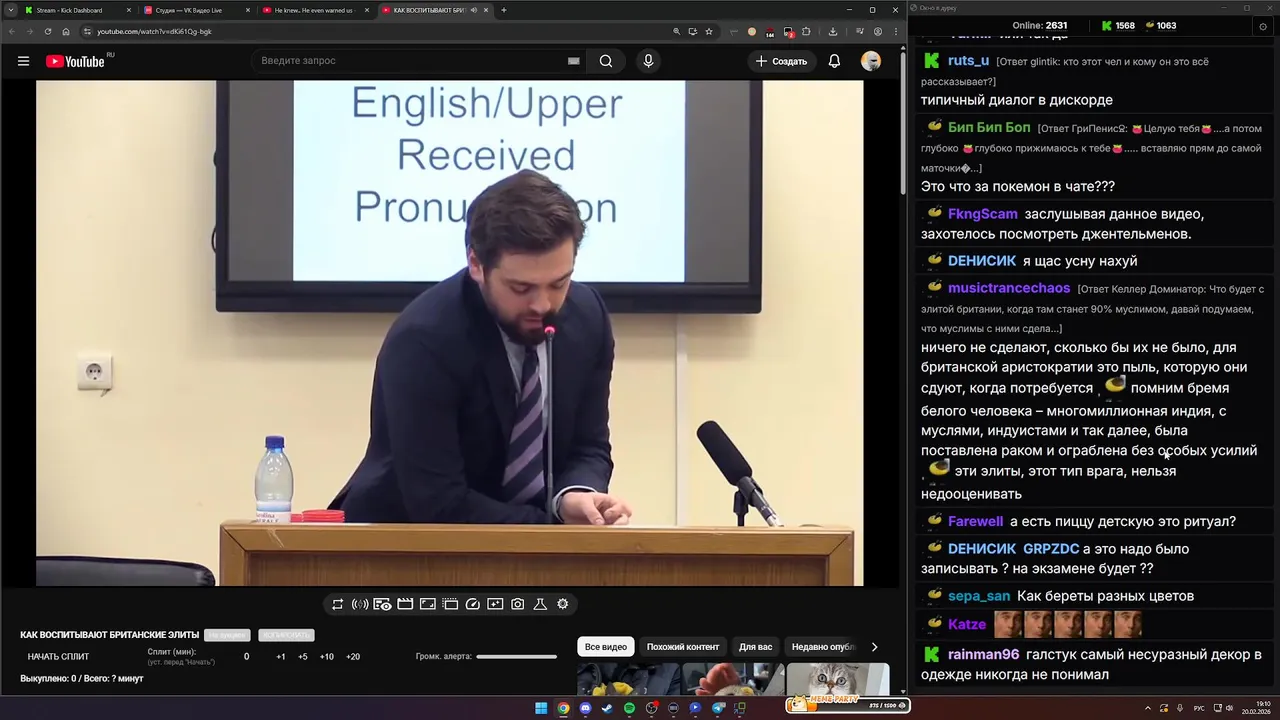Select the 'Недавно опубликованные' filter chip
The height and width of the screenshot is (720, 1280).
pyautogui.click(x=822, y=647)
